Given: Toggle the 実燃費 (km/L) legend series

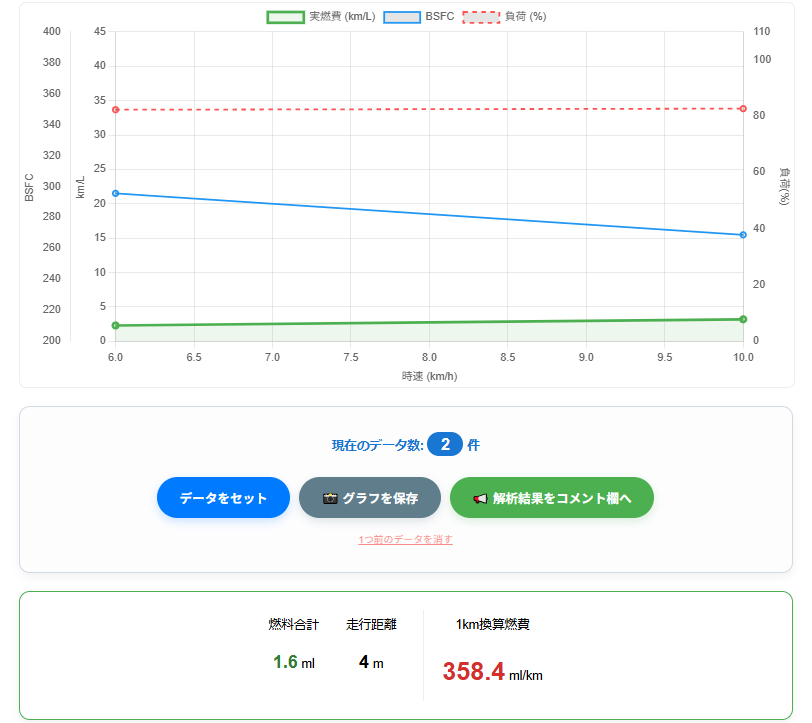Looking at the screenshot, I should point(320,17).
